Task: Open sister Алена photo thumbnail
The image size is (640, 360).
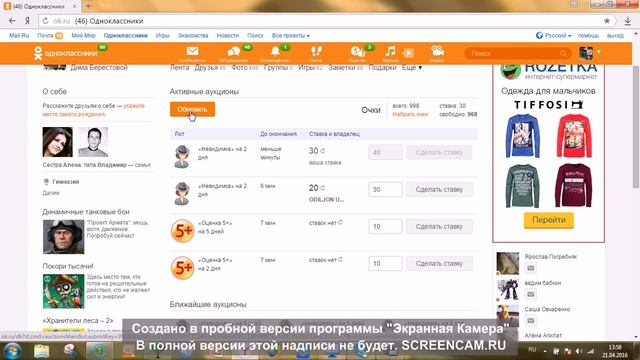Action: (x=58, y=142)
